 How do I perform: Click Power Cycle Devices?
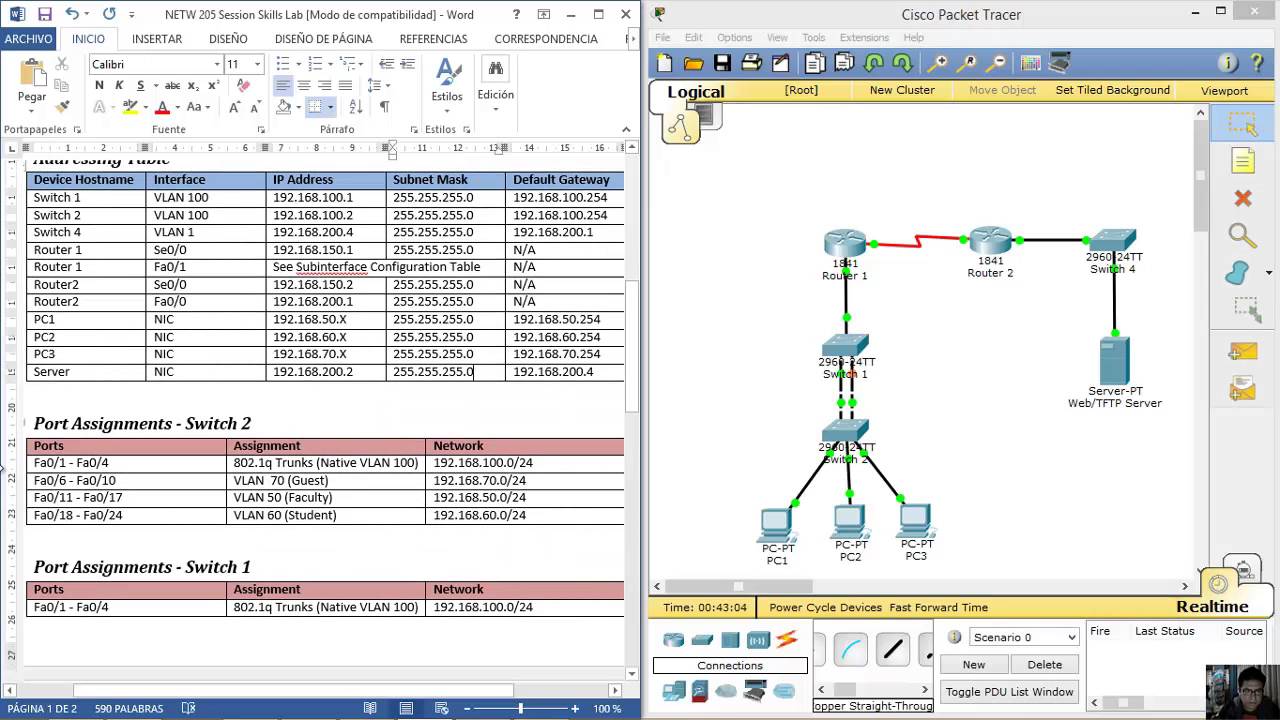[825, 607]
